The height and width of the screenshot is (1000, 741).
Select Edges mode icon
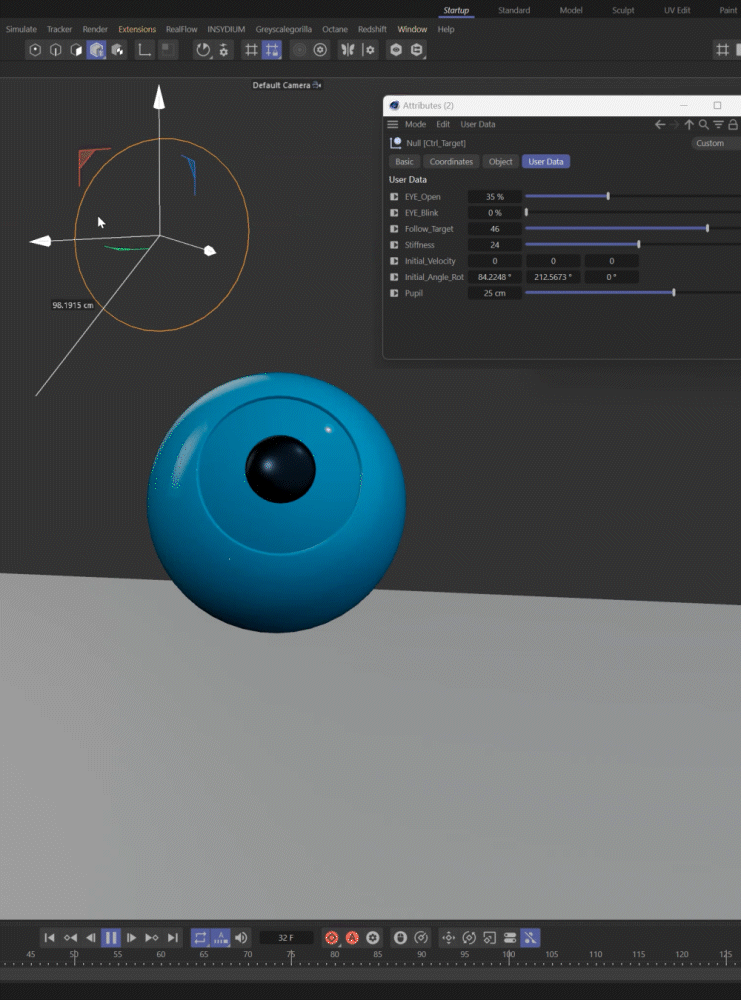pos(55,50)
